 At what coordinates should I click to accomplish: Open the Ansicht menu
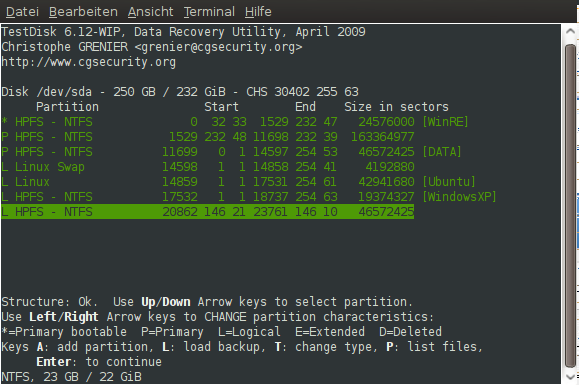coord(150,12)
